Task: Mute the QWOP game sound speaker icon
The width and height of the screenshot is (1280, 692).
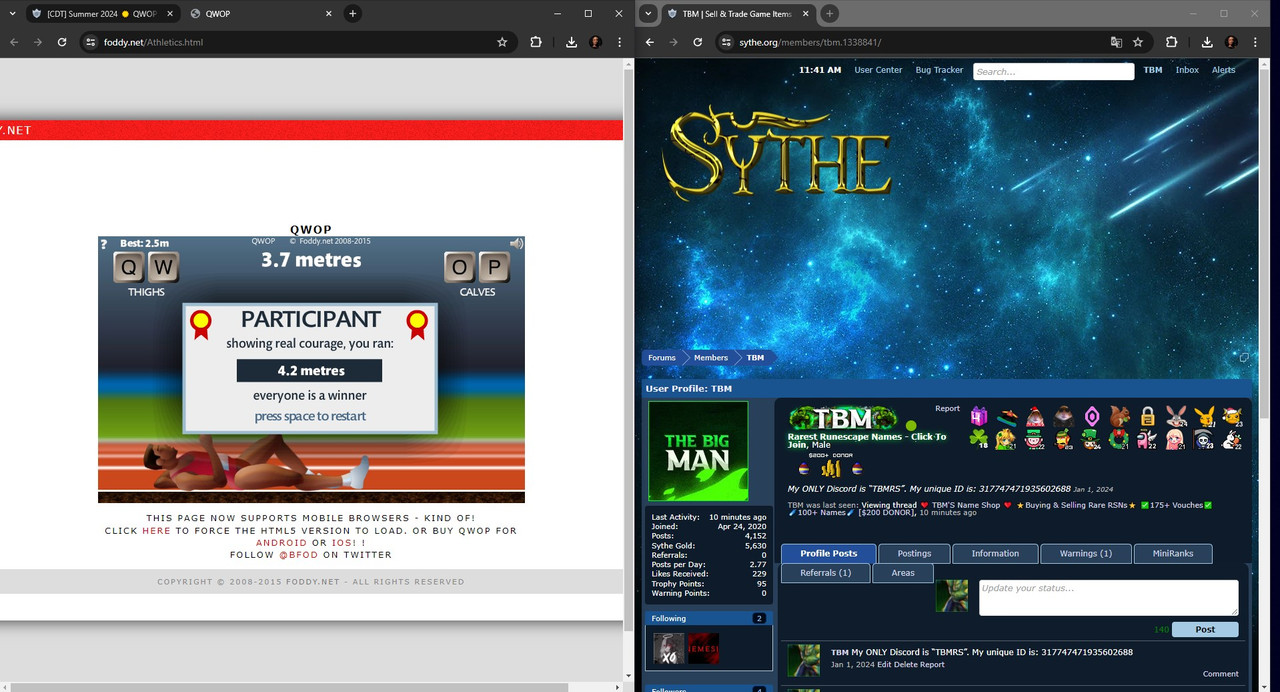Action: (516, 244)
